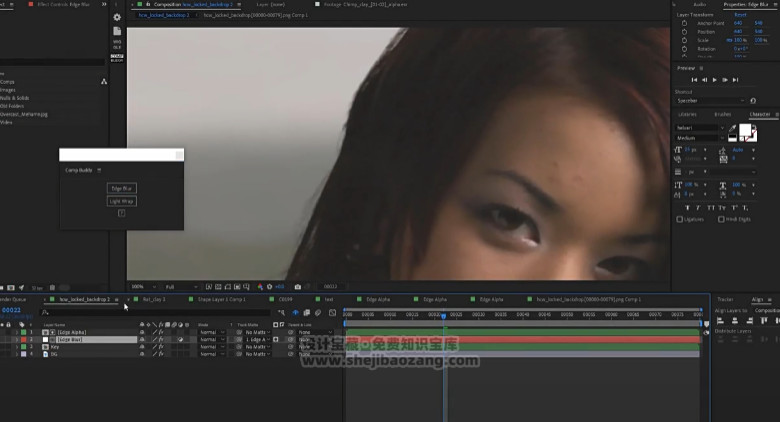The image size is (780, 422).
Task: Expand the Key layer
Action: (x=16, y=347)
